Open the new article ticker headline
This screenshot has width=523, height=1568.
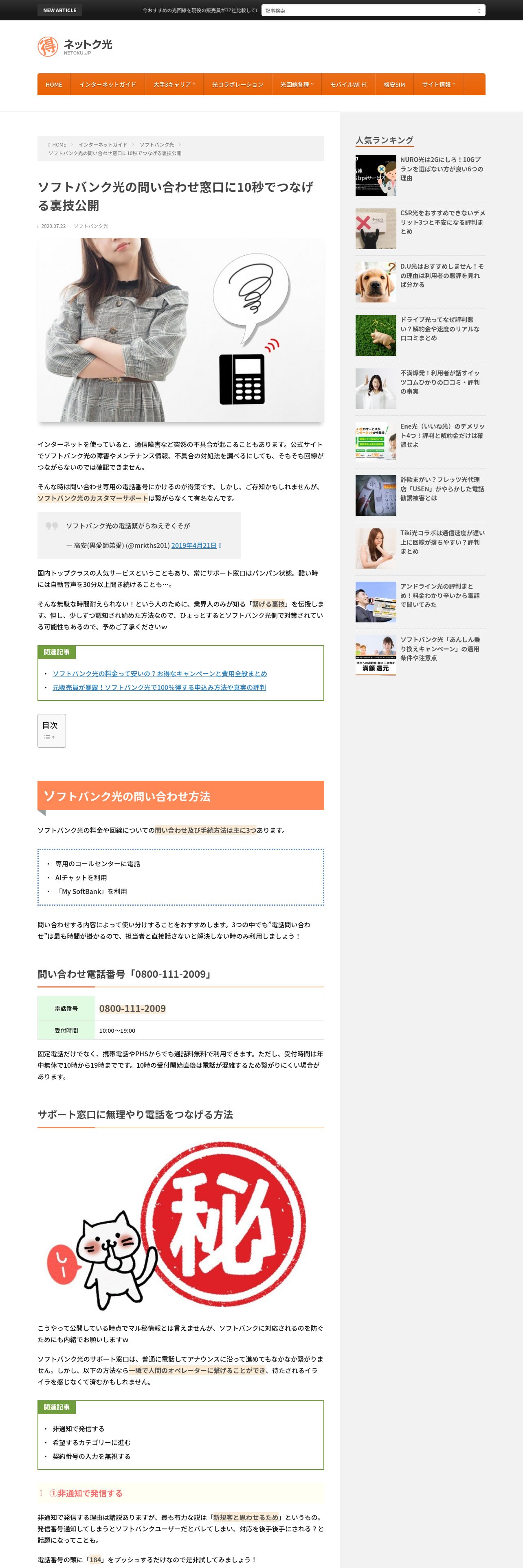click(x=200, y=10)
